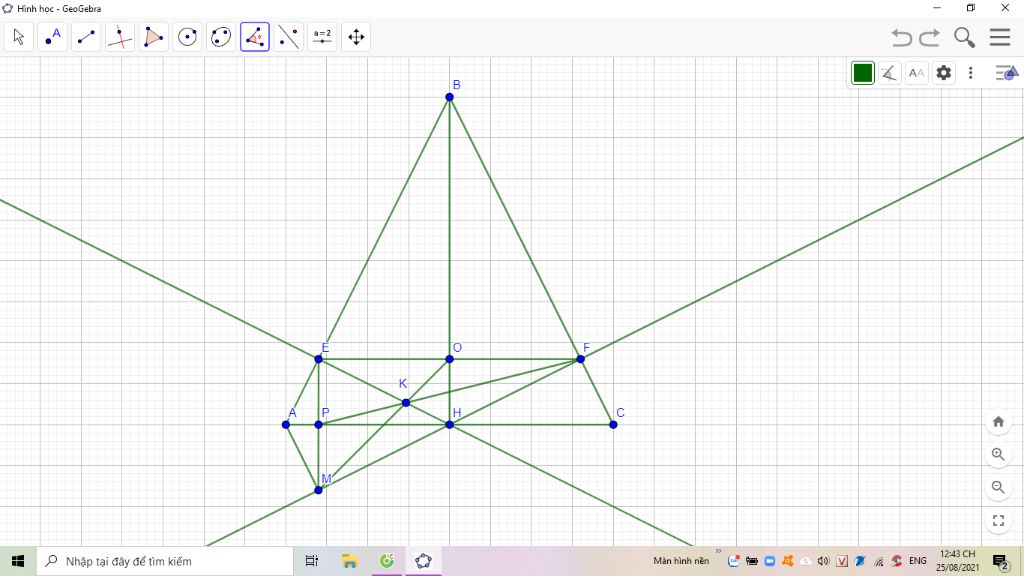This screenshot has width=1024, height=576.
Task: Open the Wi-Fi network tray icon
Action: 879,561
